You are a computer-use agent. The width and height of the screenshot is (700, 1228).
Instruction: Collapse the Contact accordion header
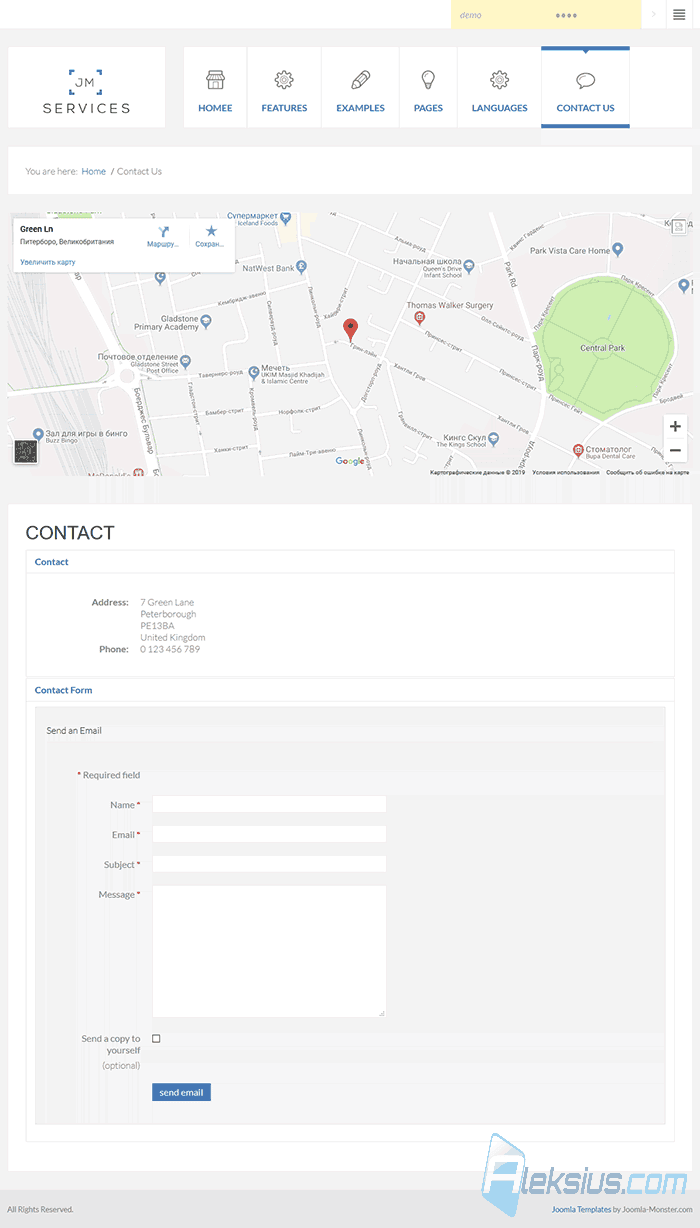pyautogui.click(x=350, y=562)
